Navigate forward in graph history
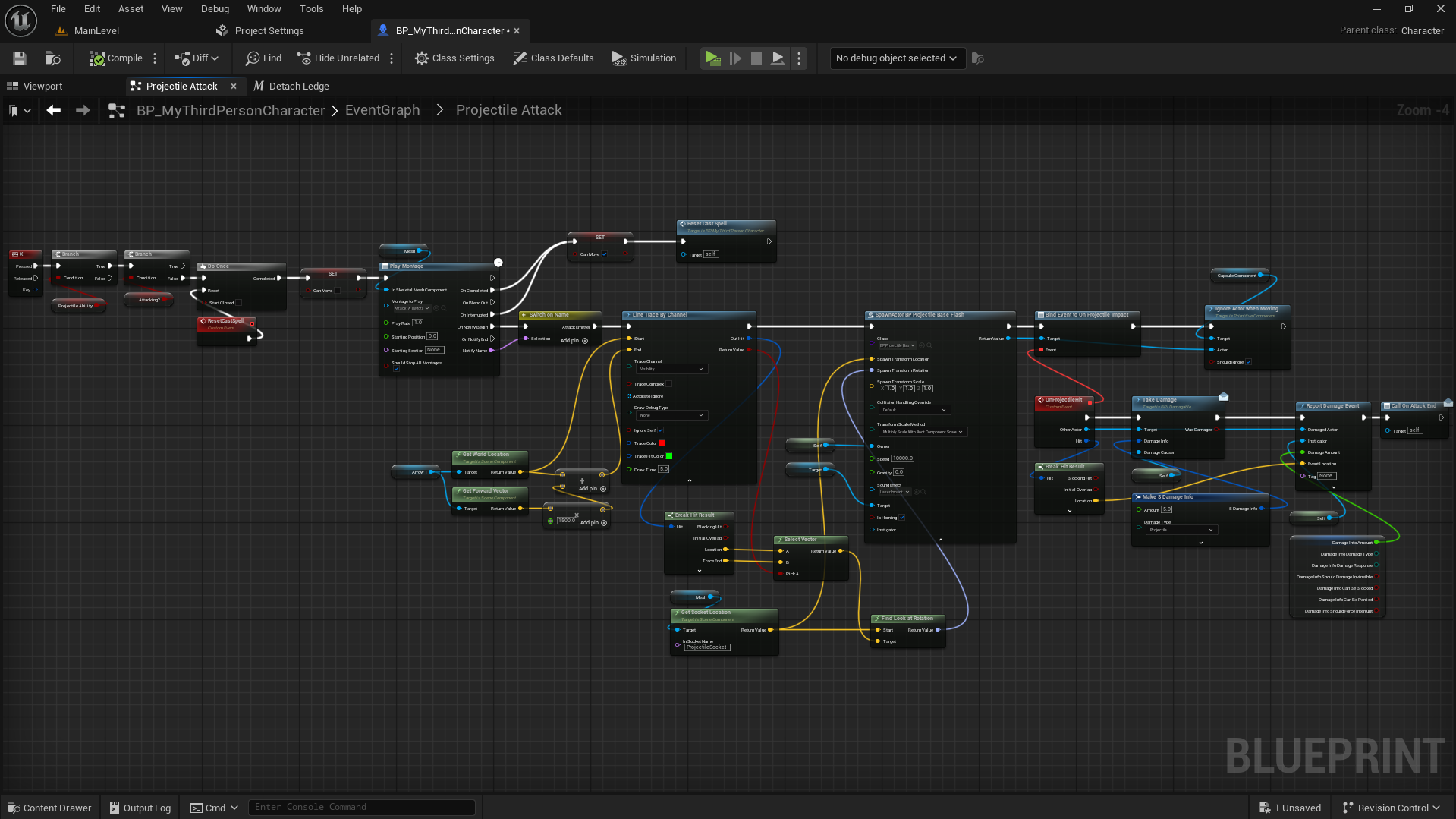Viewport: 1456px width, 819px height. click(83, 110)
